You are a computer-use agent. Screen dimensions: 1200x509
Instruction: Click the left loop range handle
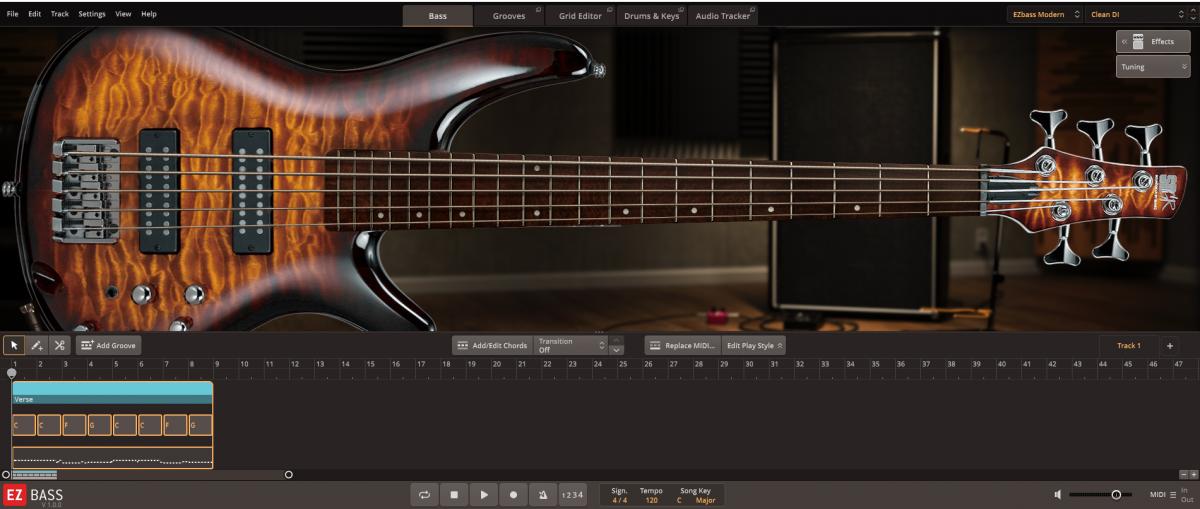point(5,474)
